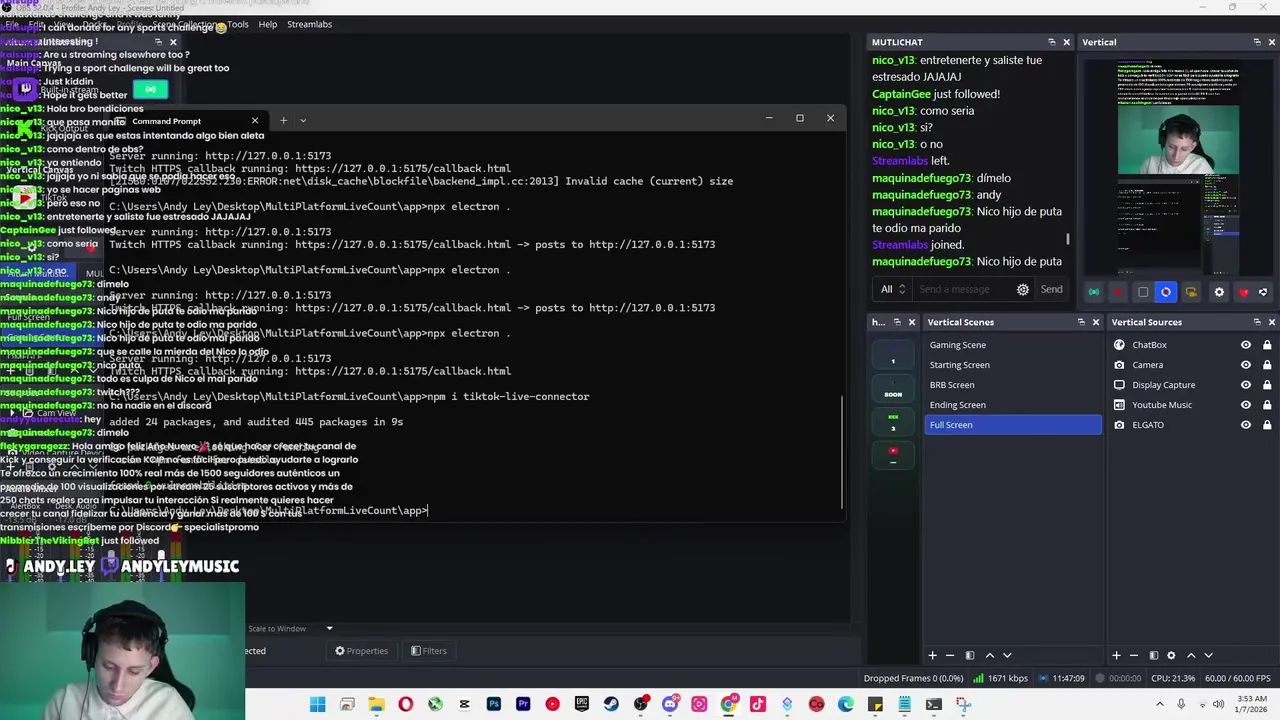Start recording with the red record icon

1118,292
